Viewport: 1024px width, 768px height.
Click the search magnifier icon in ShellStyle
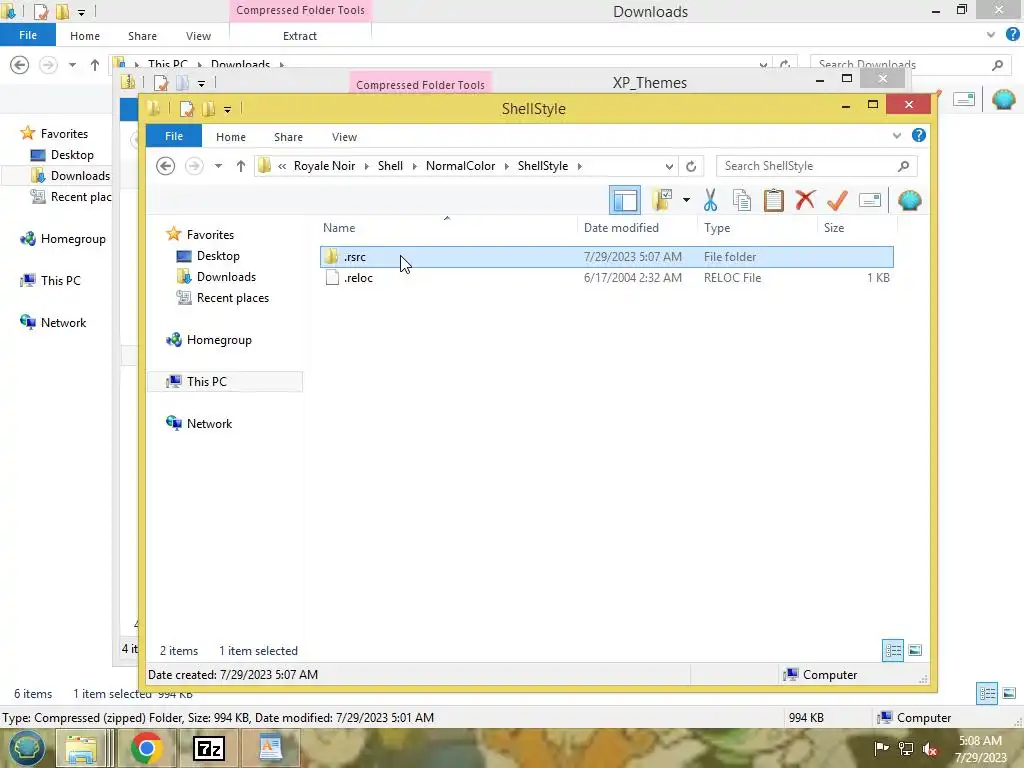pyautogui.click(x=904, y=166)
